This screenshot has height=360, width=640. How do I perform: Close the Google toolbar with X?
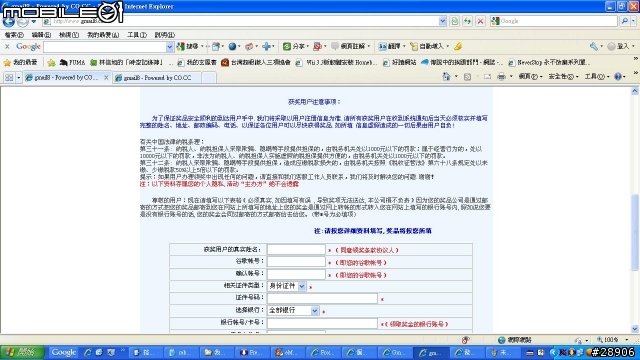tap(7, 47)
